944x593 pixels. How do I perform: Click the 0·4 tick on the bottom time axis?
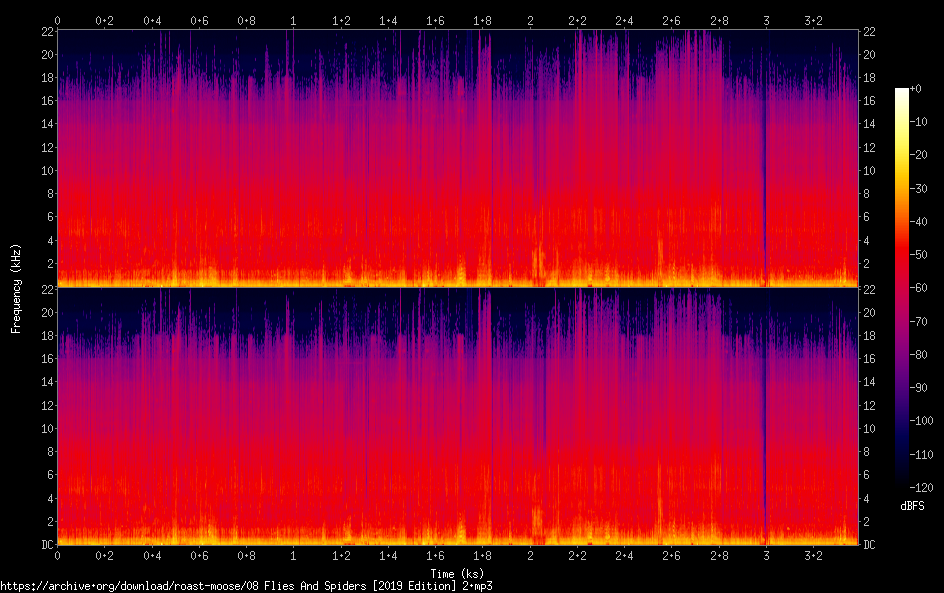(152, 555)
